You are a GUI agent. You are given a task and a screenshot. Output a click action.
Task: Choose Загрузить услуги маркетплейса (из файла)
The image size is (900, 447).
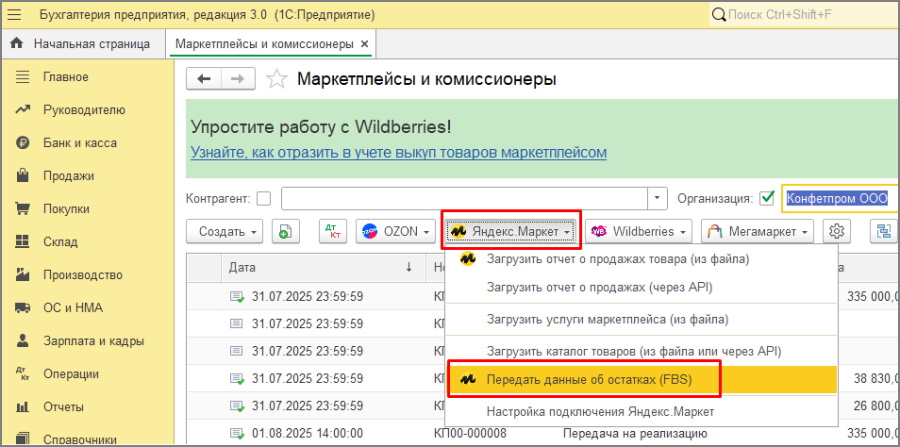[641, 319]
